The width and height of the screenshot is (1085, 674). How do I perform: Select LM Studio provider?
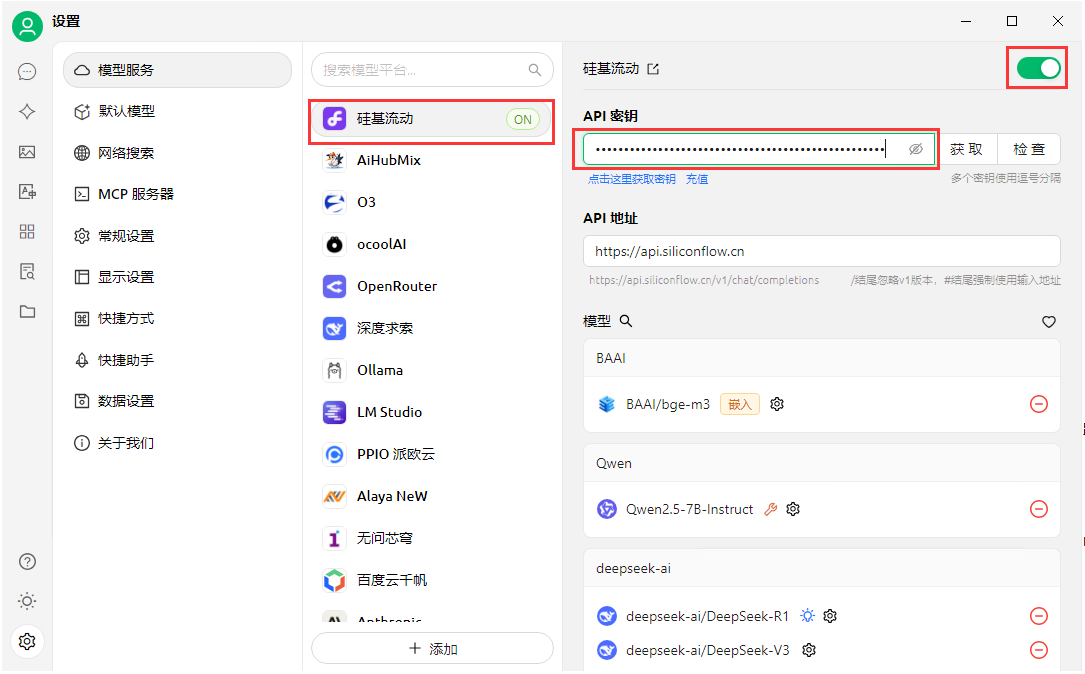[x=432, y=412]
